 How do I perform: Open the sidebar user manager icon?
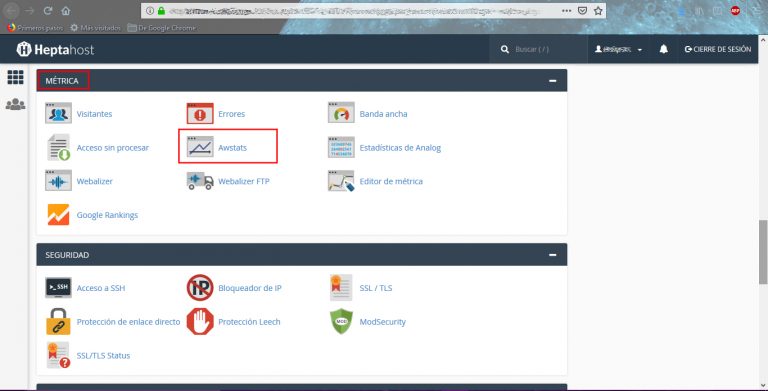tap(15, 104)
